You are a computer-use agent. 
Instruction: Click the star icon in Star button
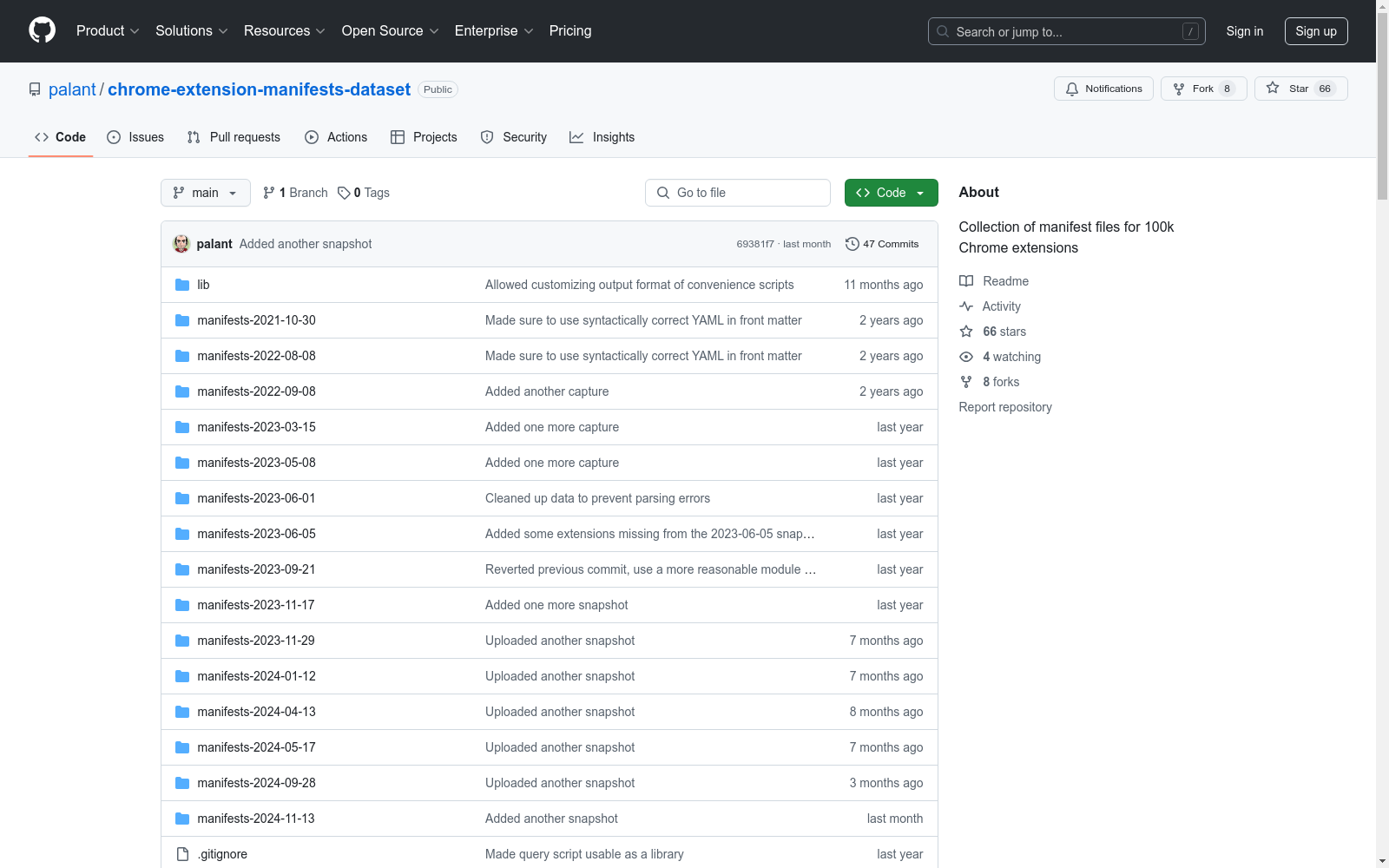point(1273,88)
